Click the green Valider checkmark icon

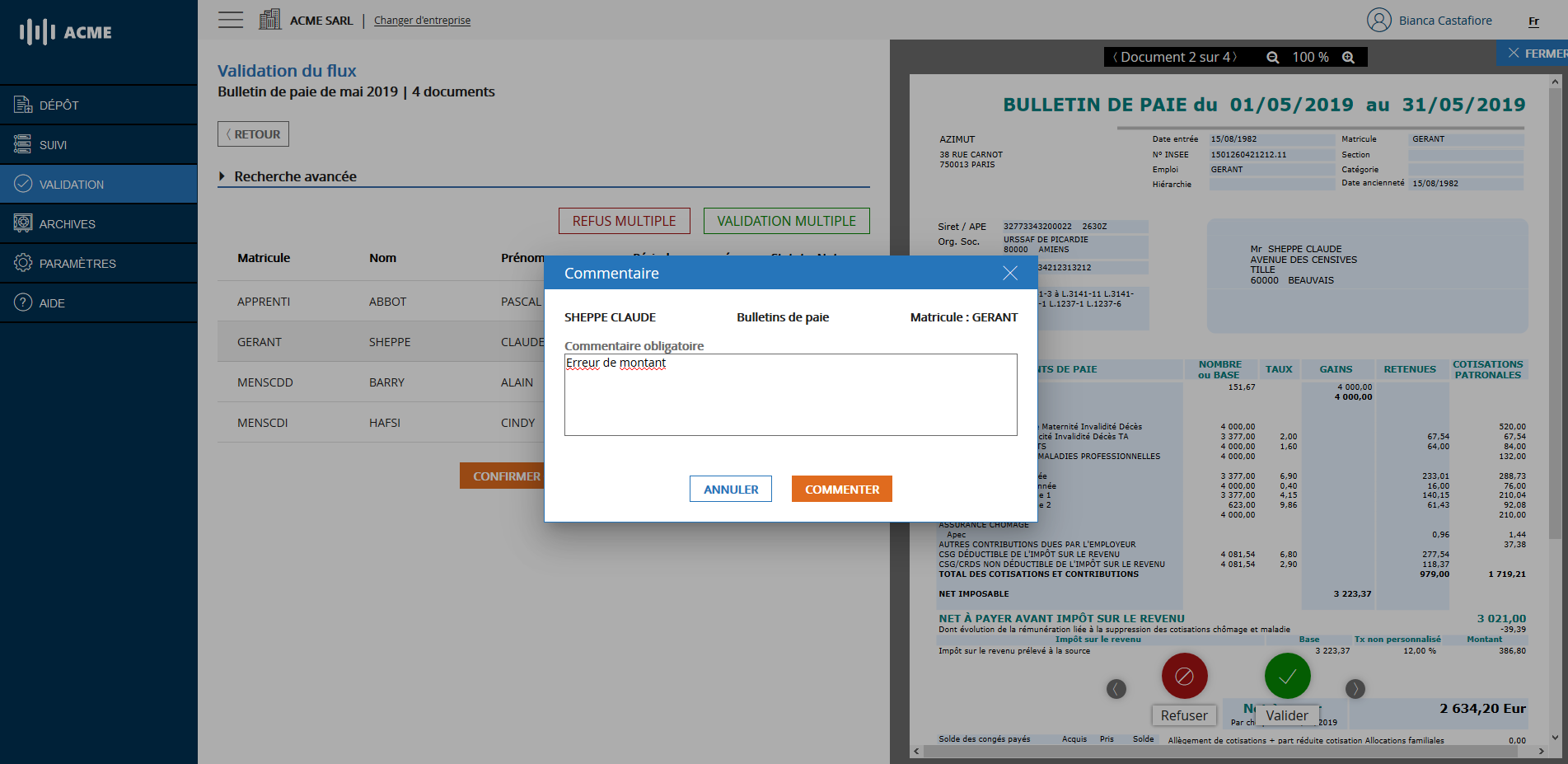coord(1287,676)
